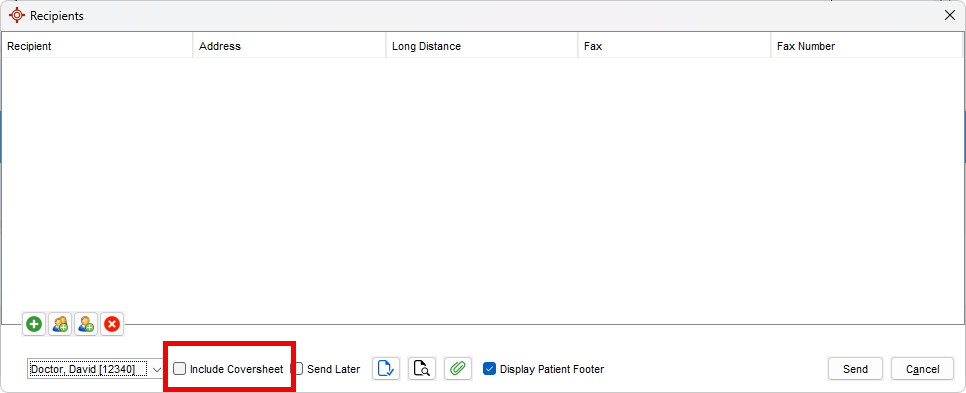Screen dimensions: 966x393
Task: Click the Fax column header
Action: [x=674, y=46]
